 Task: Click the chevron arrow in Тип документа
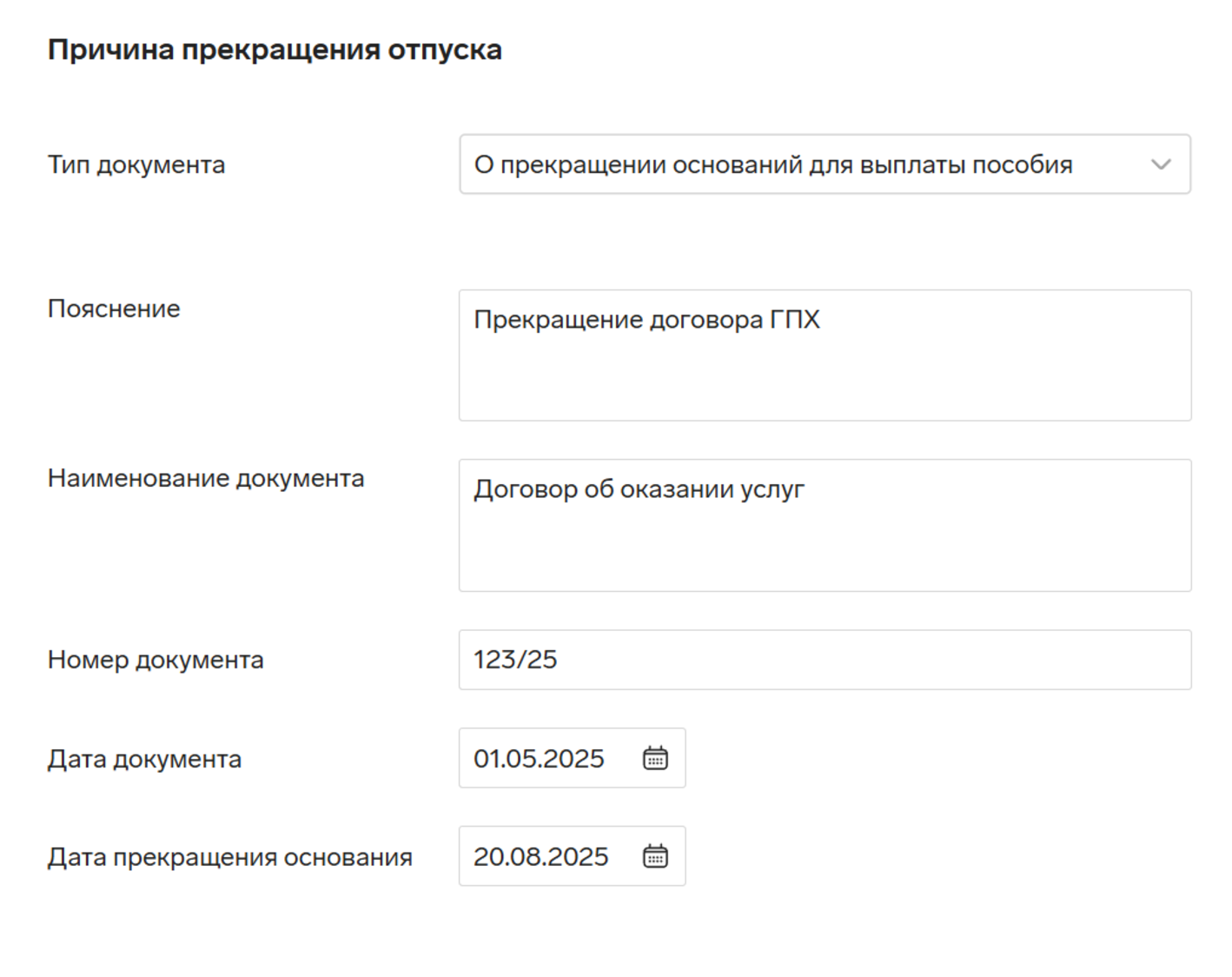point(1161,164)
